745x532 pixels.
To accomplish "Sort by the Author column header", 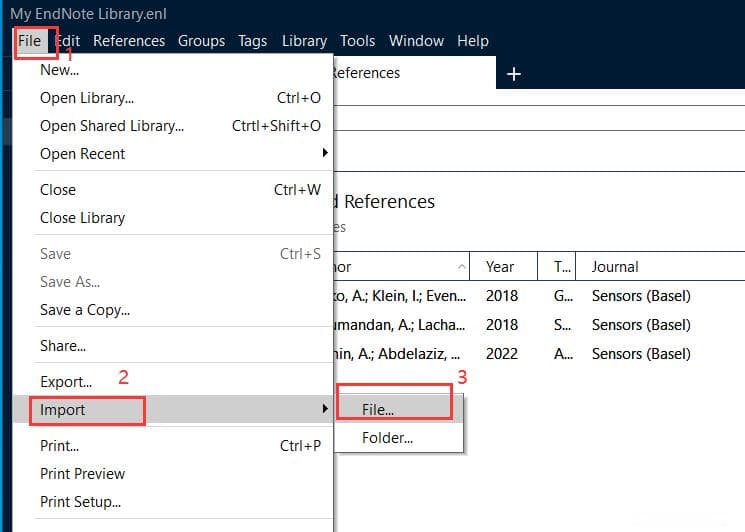I will coord(401,267).
